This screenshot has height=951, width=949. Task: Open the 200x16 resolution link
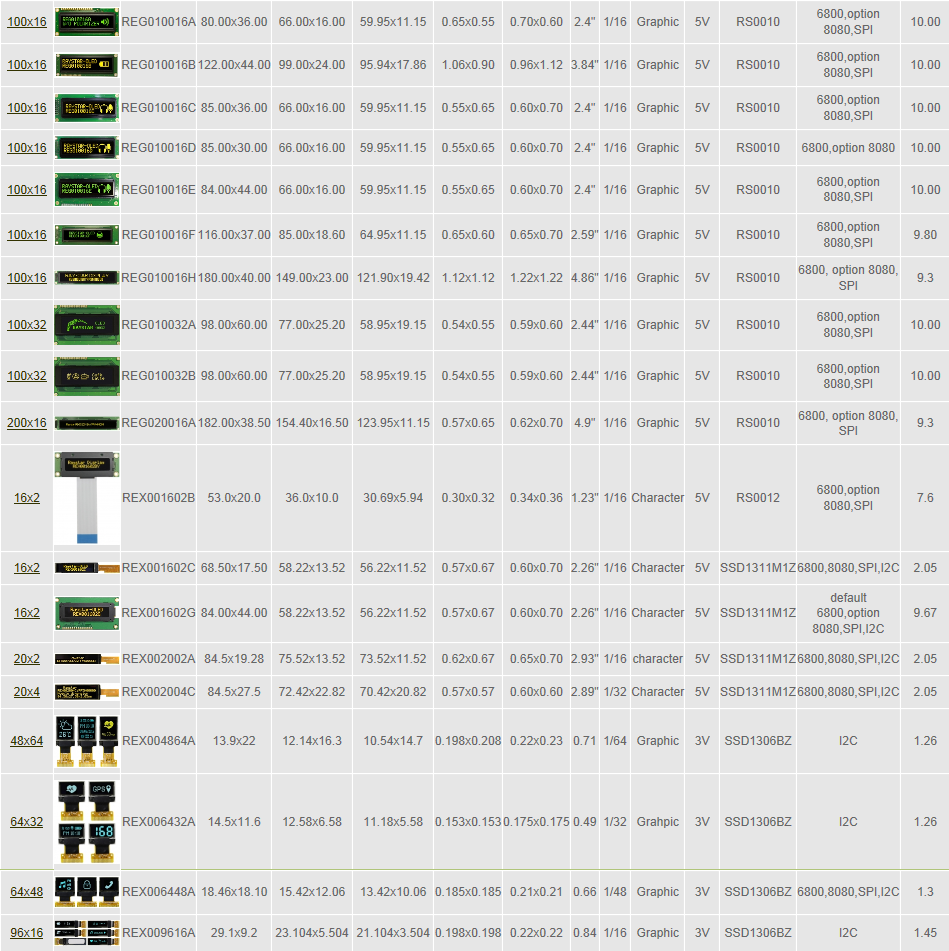tap(27, 423)
